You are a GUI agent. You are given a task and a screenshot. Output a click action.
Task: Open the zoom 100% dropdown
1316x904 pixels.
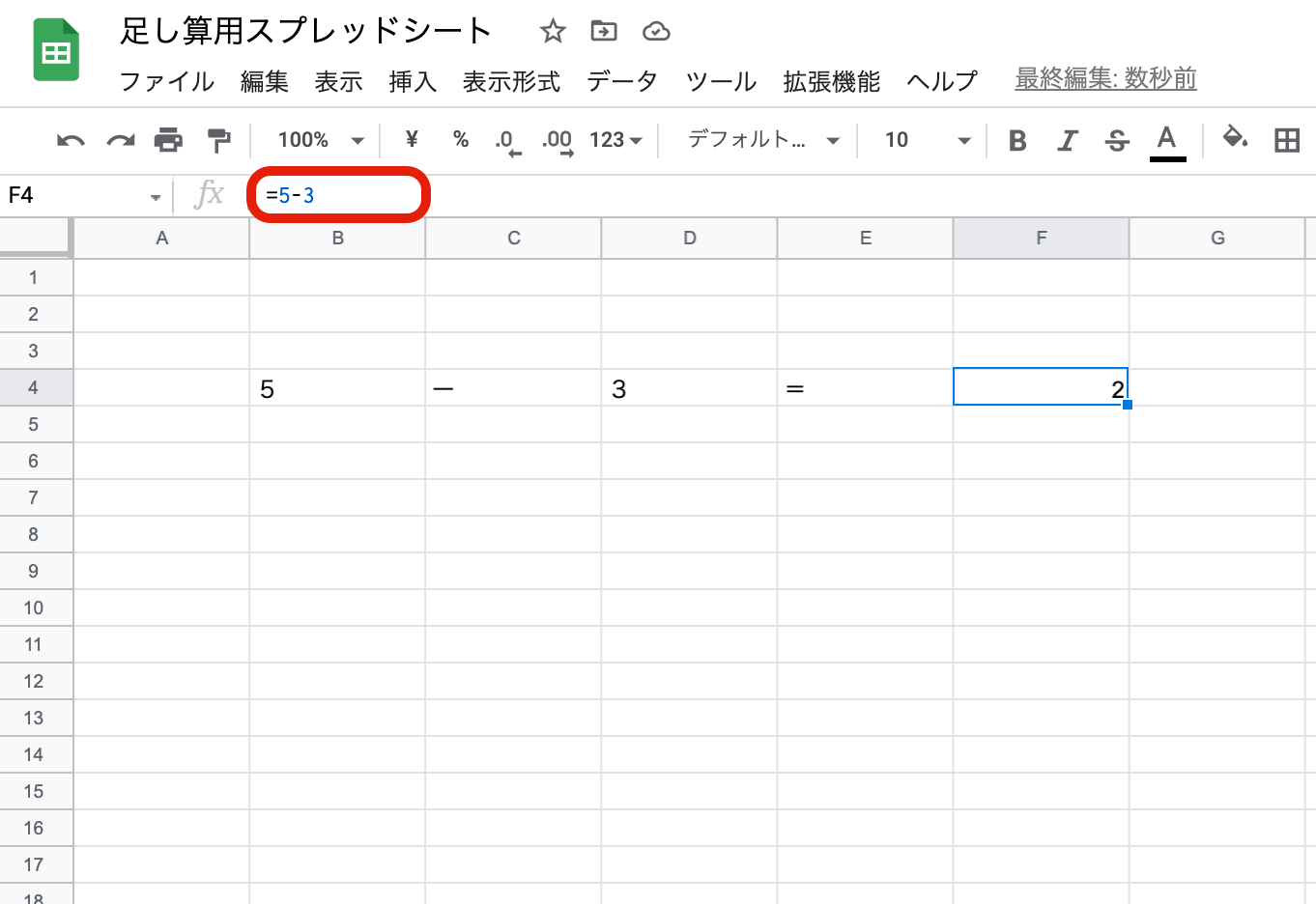tap(321, 140)
